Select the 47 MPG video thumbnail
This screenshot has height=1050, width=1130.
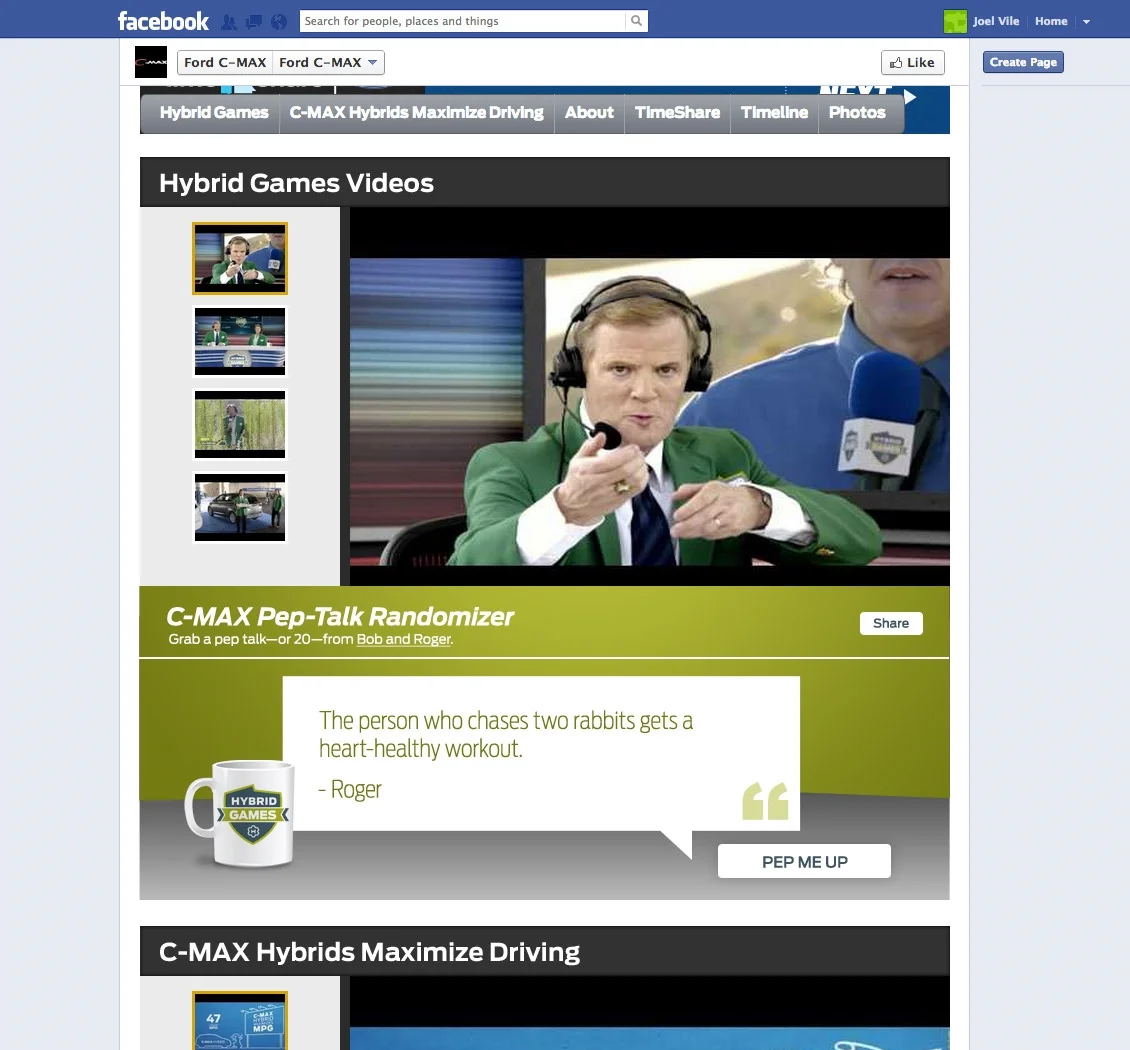click(x=240, y=1020)
